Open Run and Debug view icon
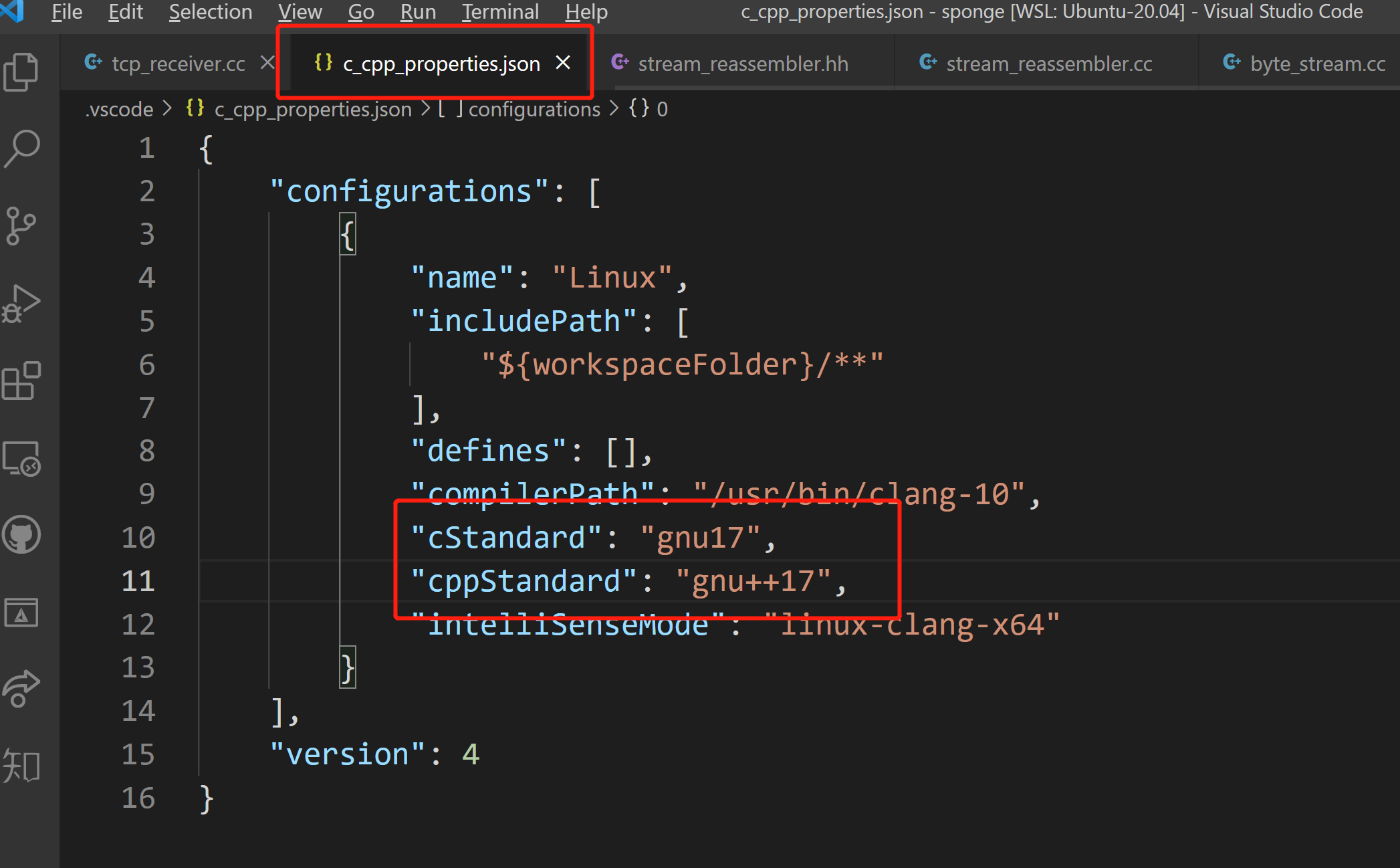Screen dimensions: 1400x868 pos(21,304)
